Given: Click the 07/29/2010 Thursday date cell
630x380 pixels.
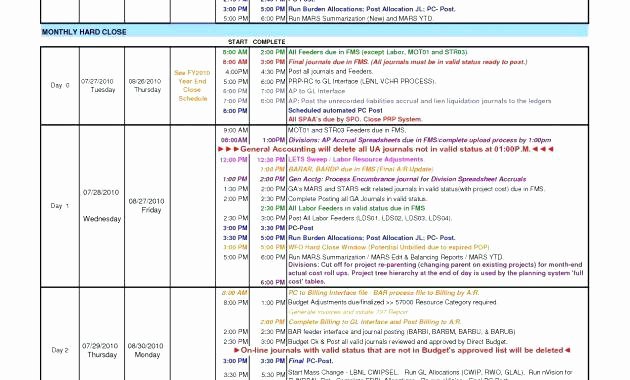Looking at the screenshot, I should 100,350.
